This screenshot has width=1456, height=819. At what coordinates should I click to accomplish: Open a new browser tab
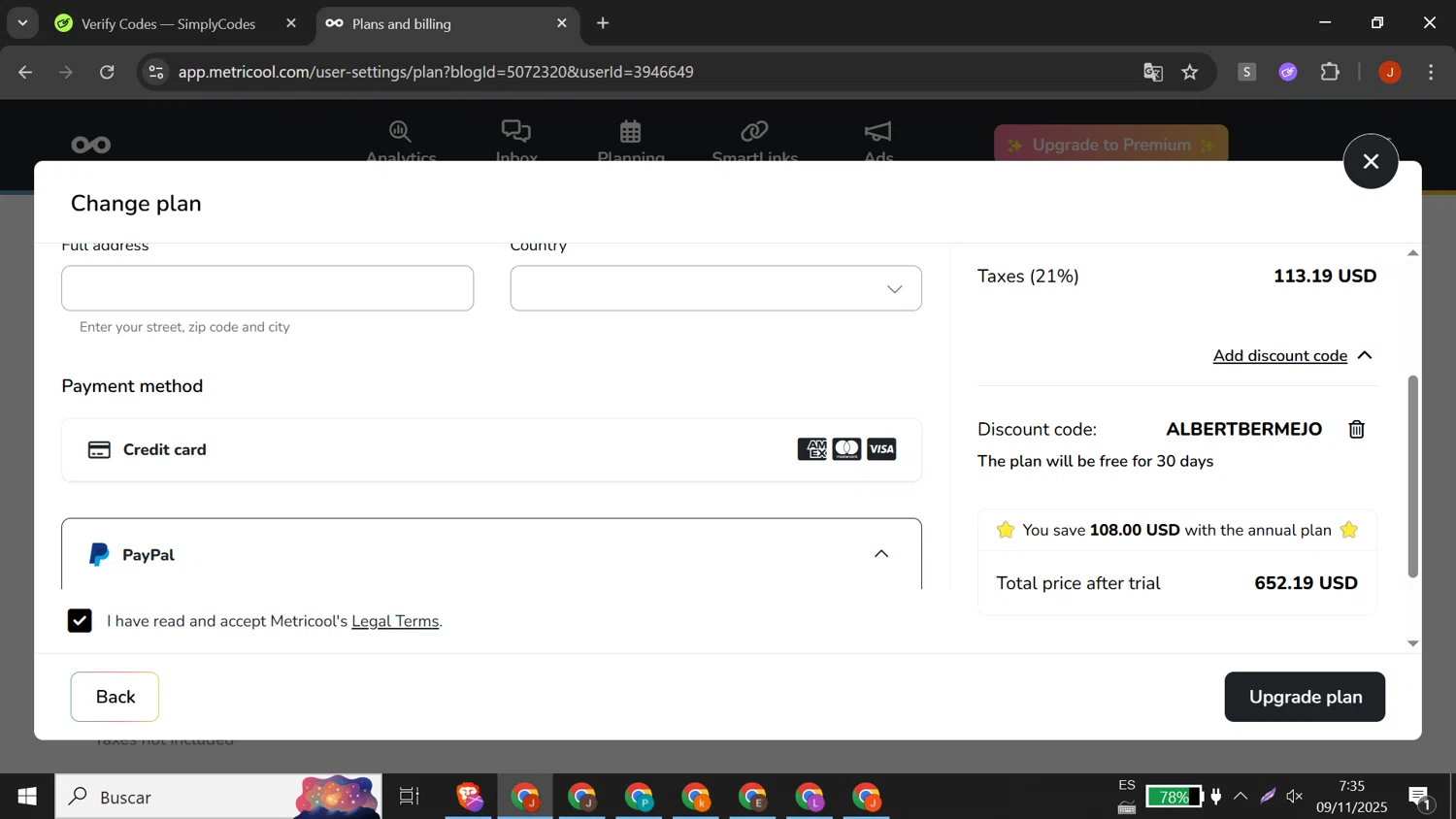(x=603, y=23)
